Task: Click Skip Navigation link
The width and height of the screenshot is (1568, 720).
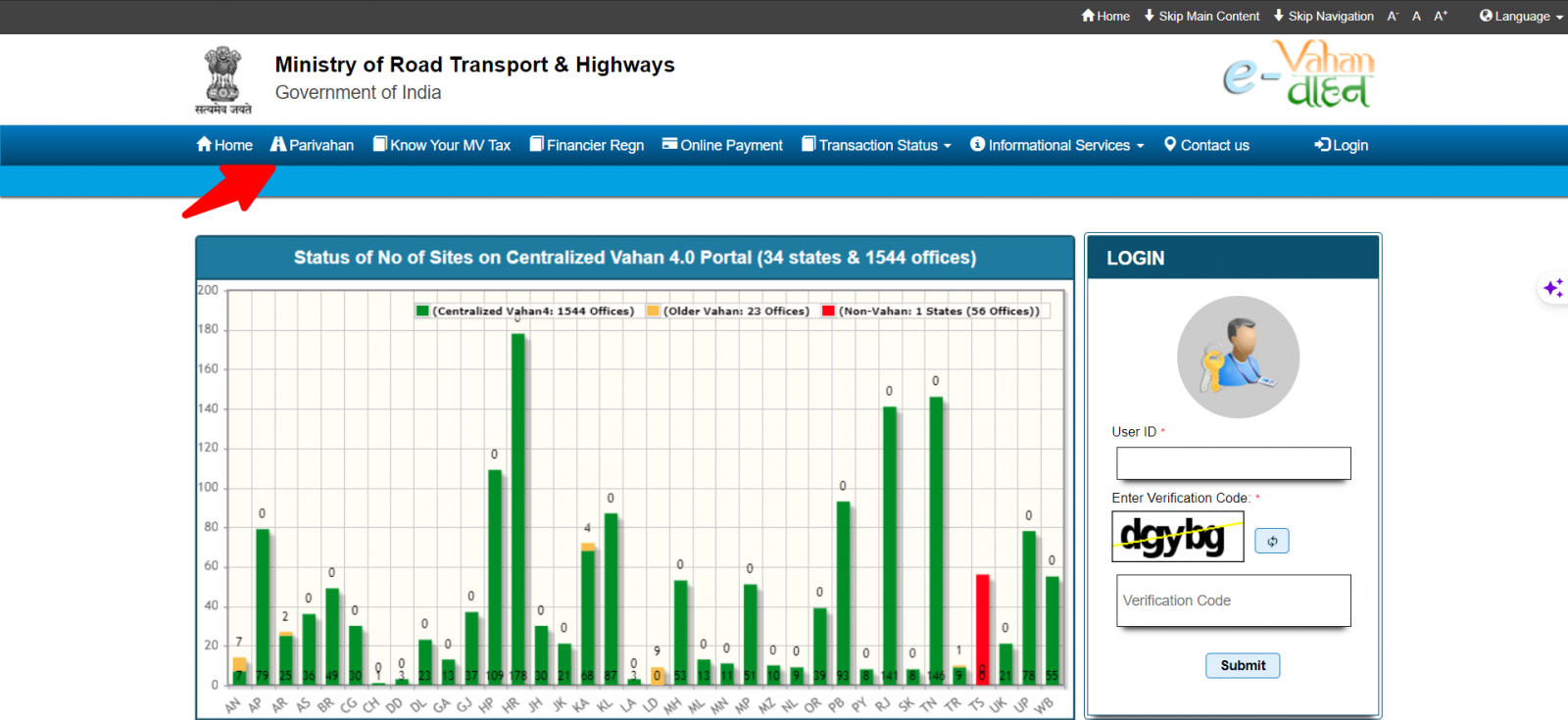Action: [1323, 16]
